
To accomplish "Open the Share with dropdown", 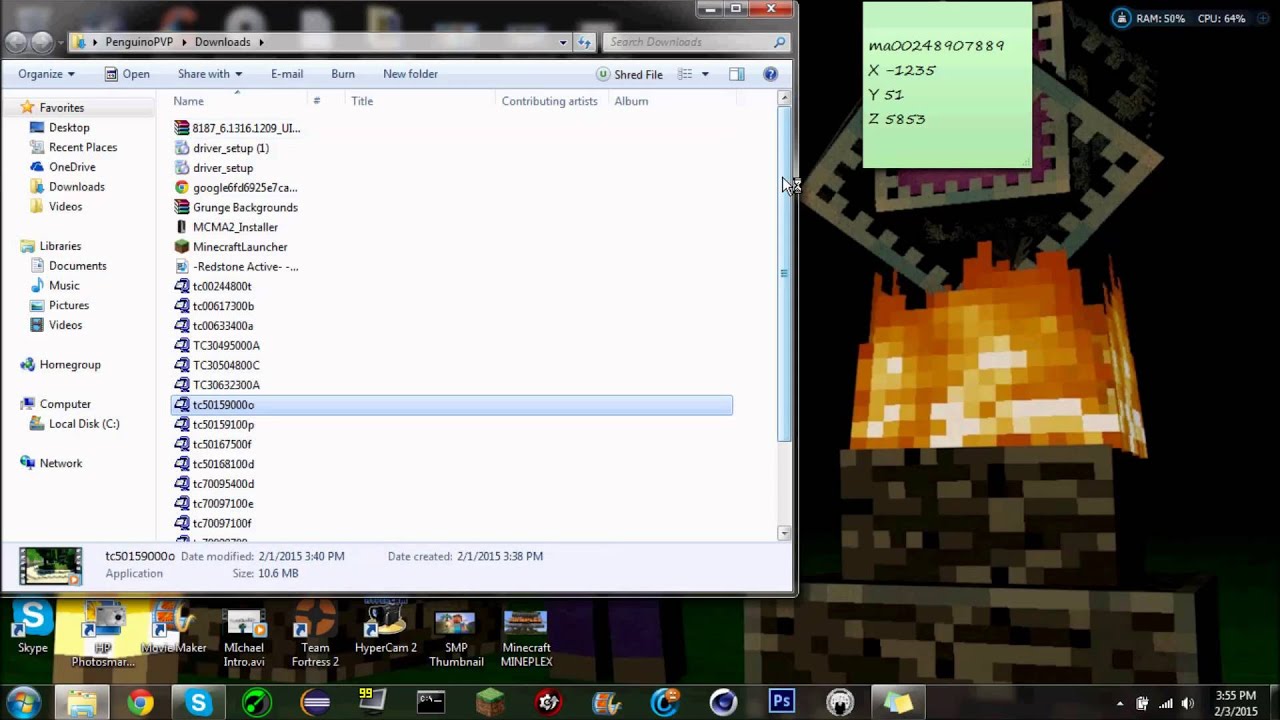I will point(210,74).
